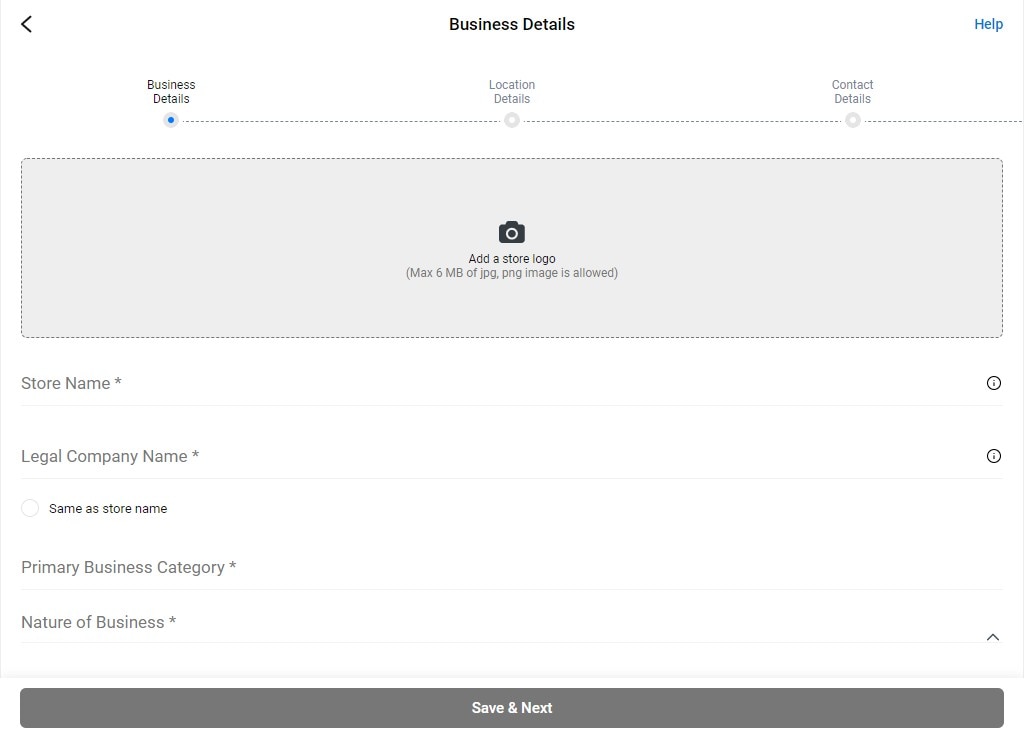Screen dimensions: 1024x739
Task: Open the Legal Company Name info tooltip icon
Action: coord(993,456)
